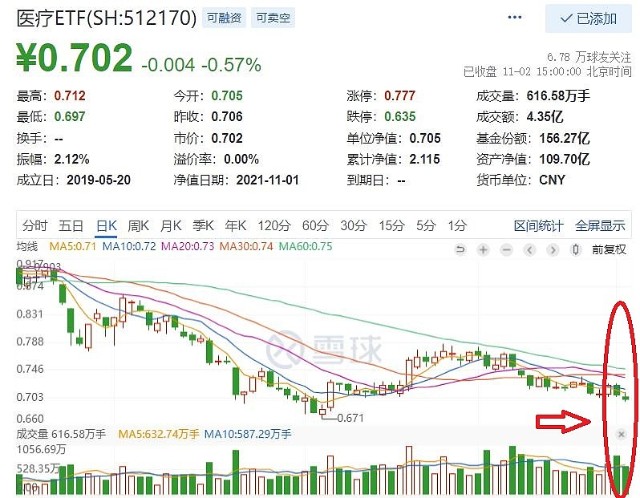The image size is (640, 498).
Task: Toggle candlestick style icon
Action: [576, 249]
